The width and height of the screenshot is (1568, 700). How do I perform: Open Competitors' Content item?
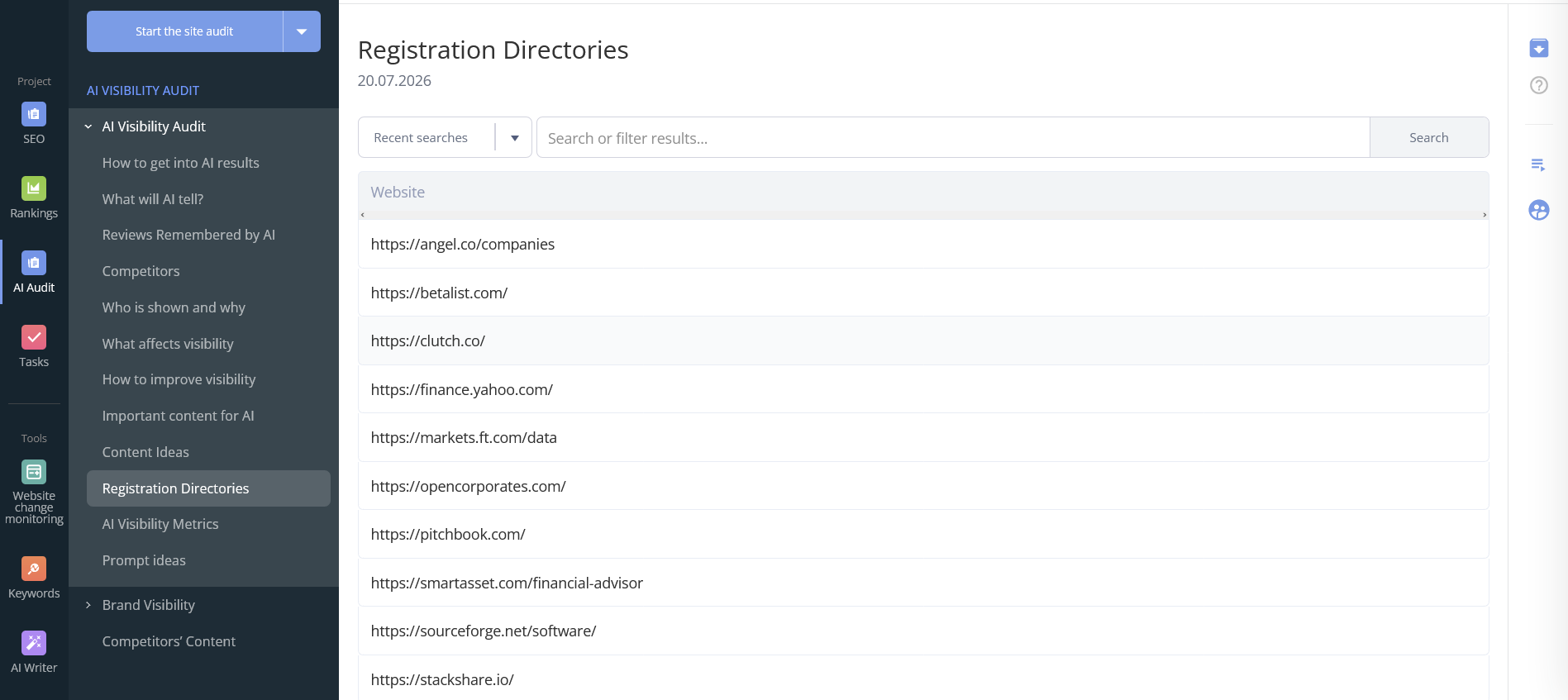pyautogui.click(x=169, y=641)
